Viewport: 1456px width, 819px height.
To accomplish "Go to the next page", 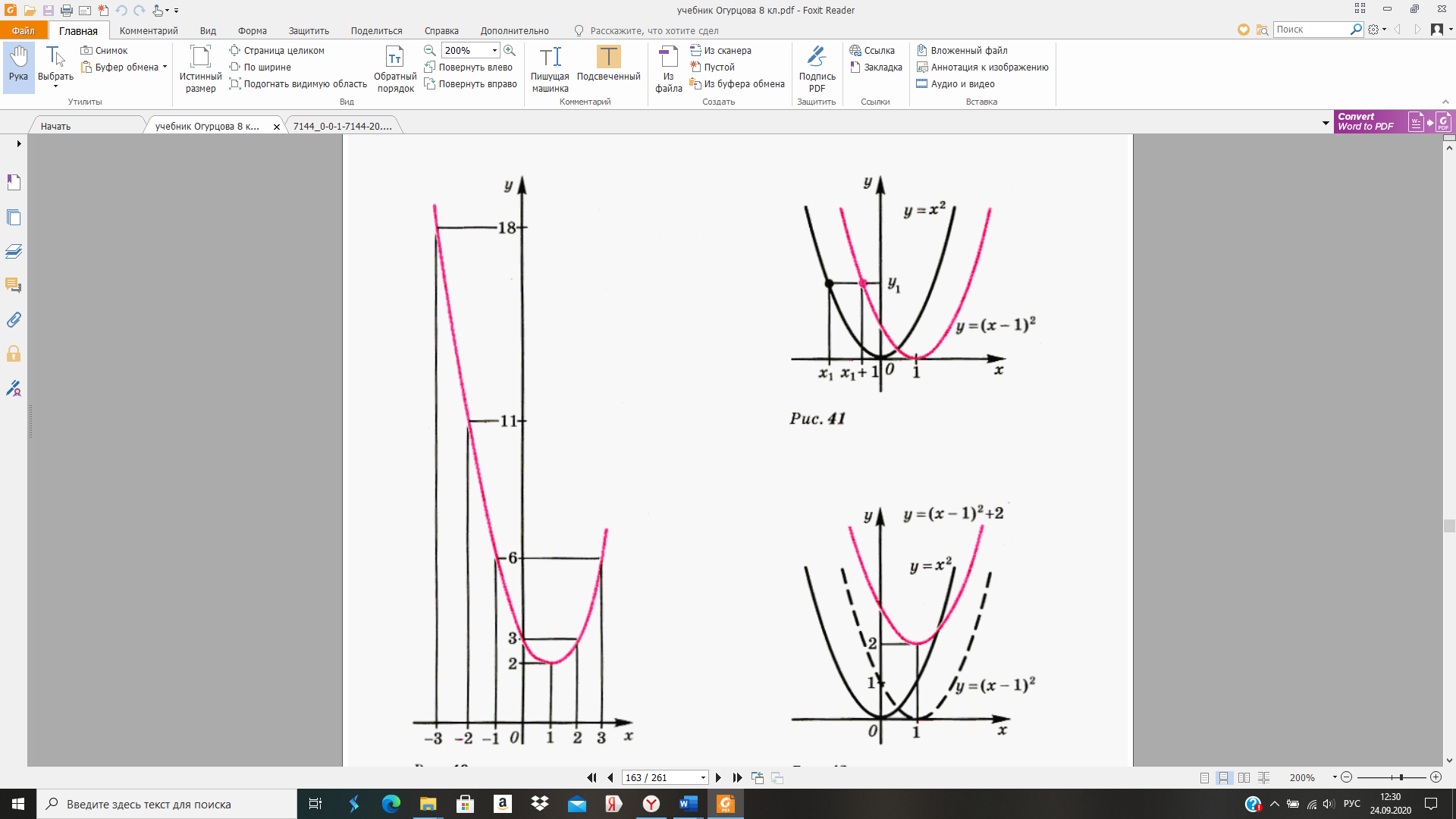I will (x=718, y=777).
